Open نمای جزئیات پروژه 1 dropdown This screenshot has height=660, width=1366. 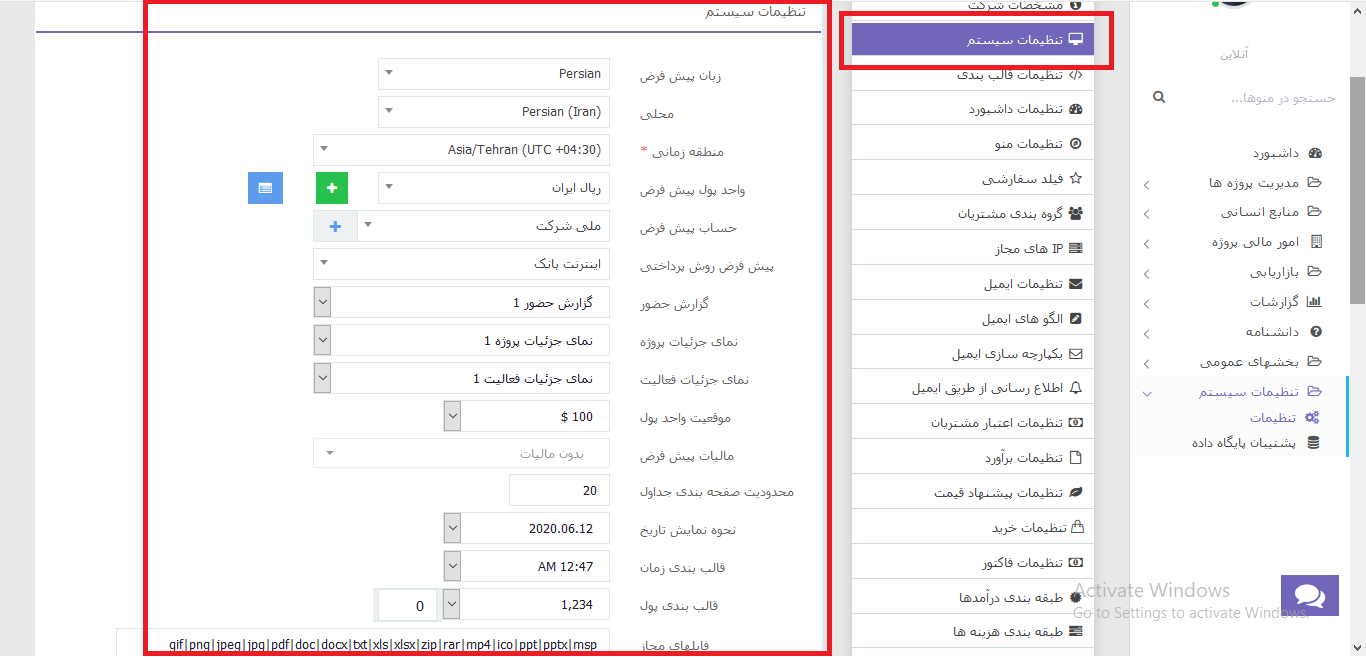click(x=461, y=340)
